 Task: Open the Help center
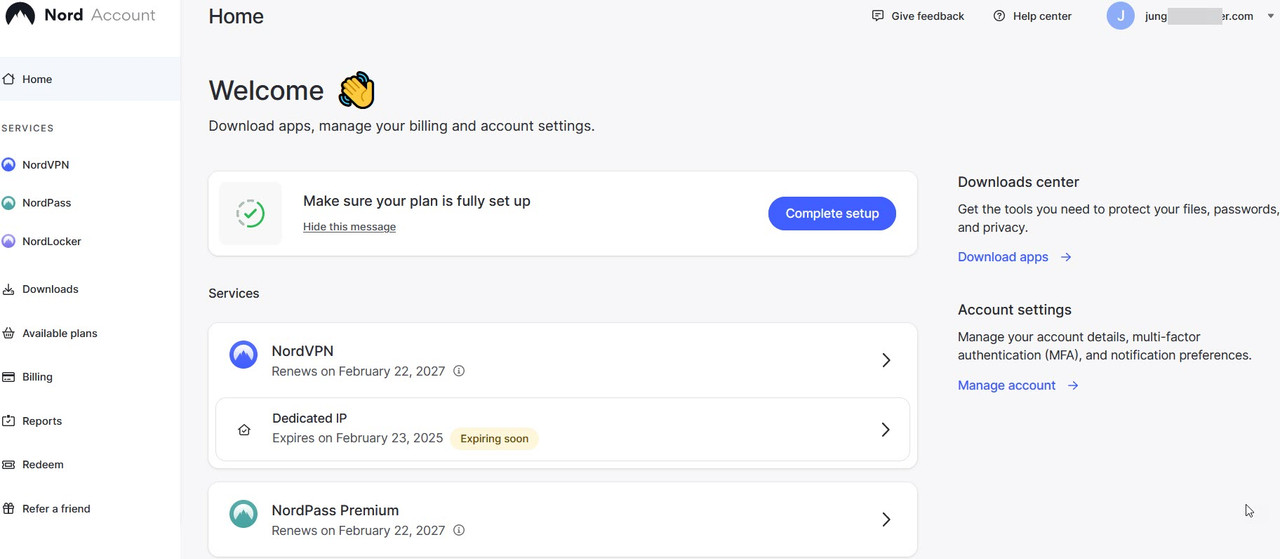(1032, 16)
